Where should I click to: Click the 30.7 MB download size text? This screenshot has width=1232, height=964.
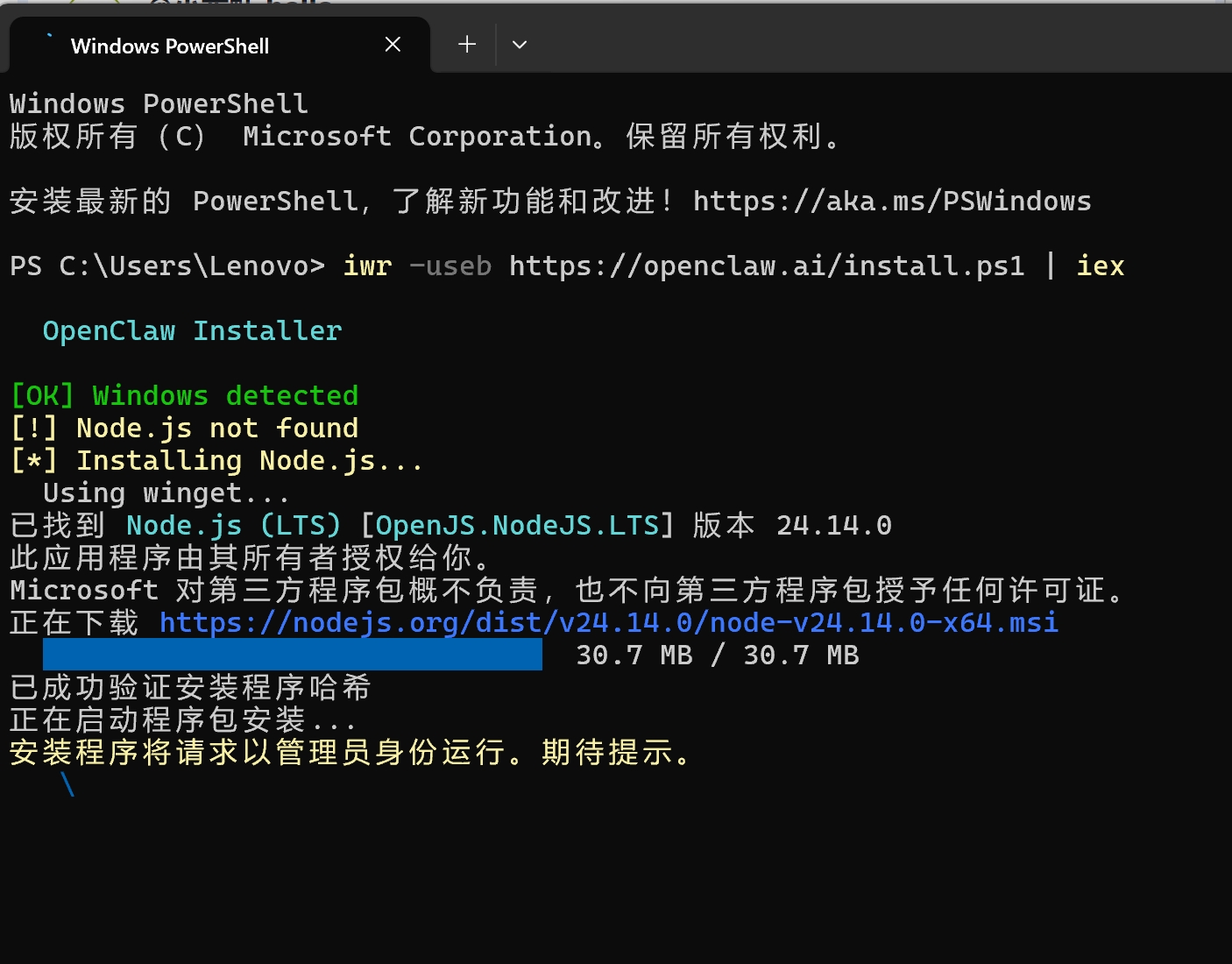click(x=717, y=656)
